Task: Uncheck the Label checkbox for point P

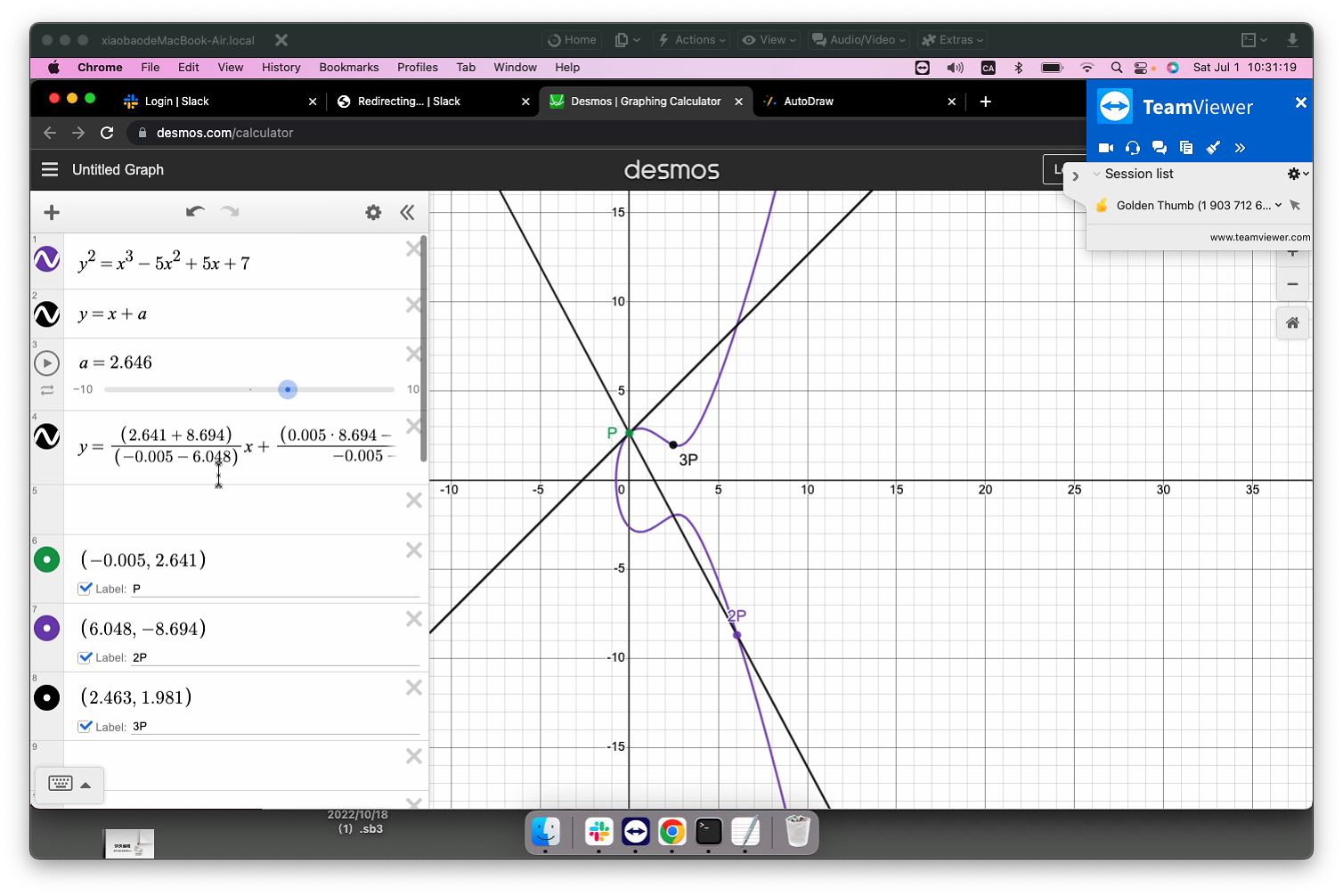Action: (x=85, y=588)
